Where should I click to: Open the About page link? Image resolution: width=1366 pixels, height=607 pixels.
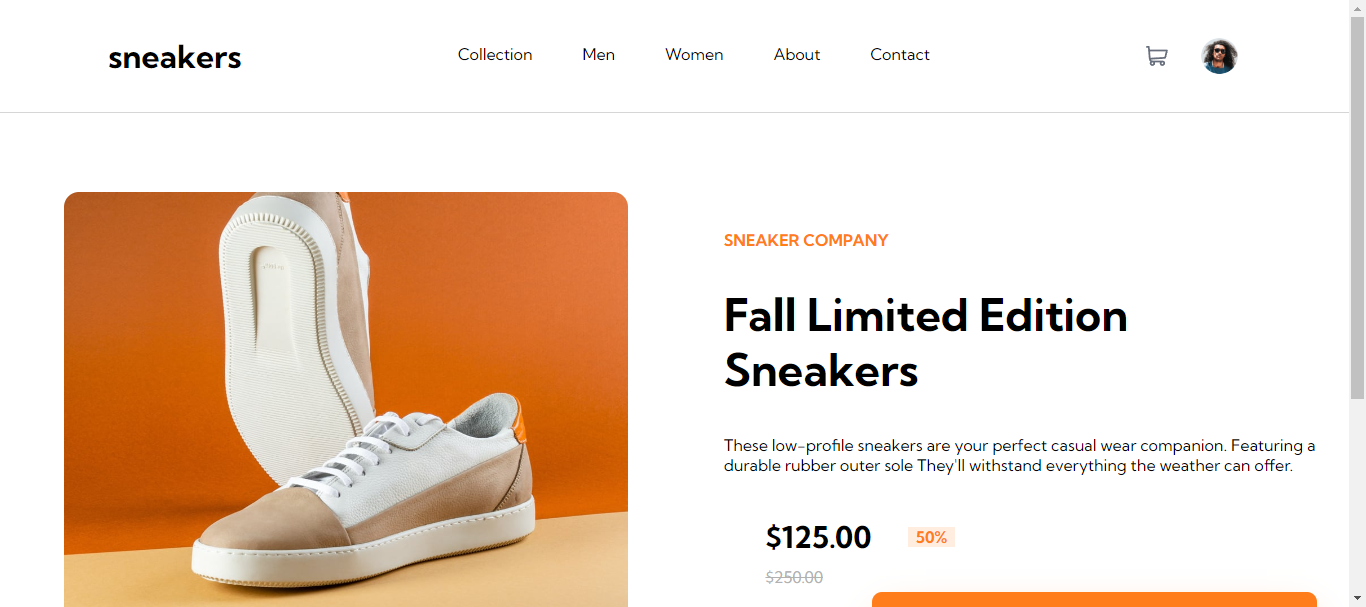pyautogui.click(x=797, y=55)
